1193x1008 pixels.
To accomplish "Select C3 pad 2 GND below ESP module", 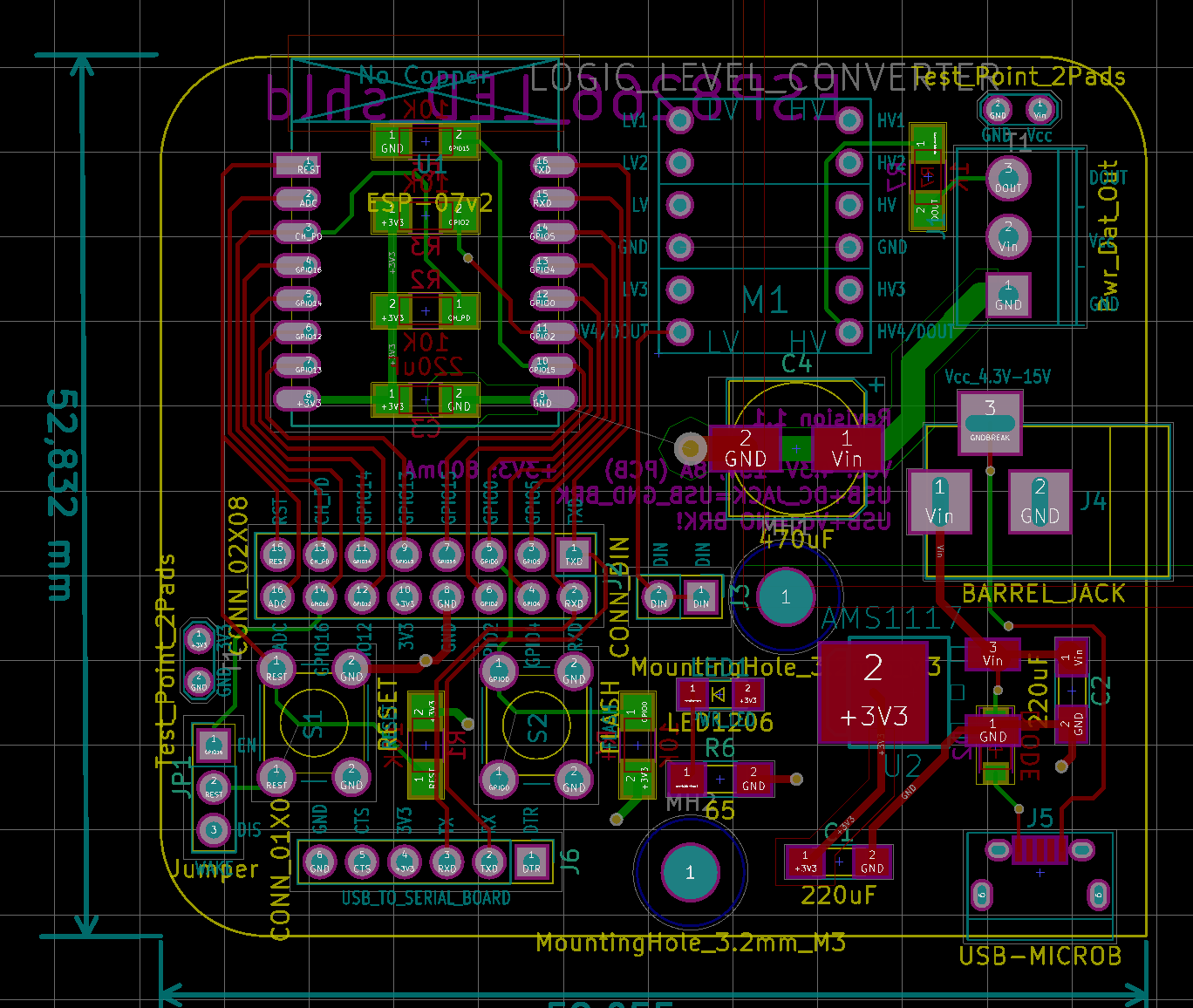I will pyautogui.click(x=460, y=399).
